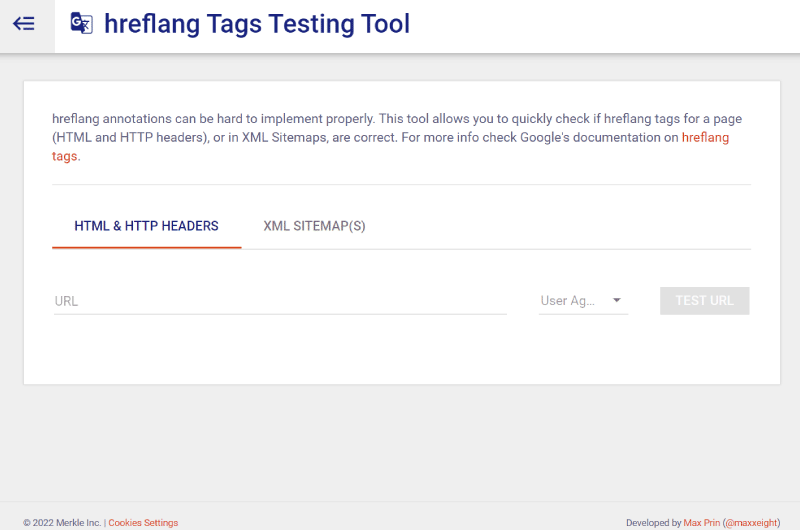Visit the Max Prin link
The height and width of the screenshot is (530, 800).
702,523
